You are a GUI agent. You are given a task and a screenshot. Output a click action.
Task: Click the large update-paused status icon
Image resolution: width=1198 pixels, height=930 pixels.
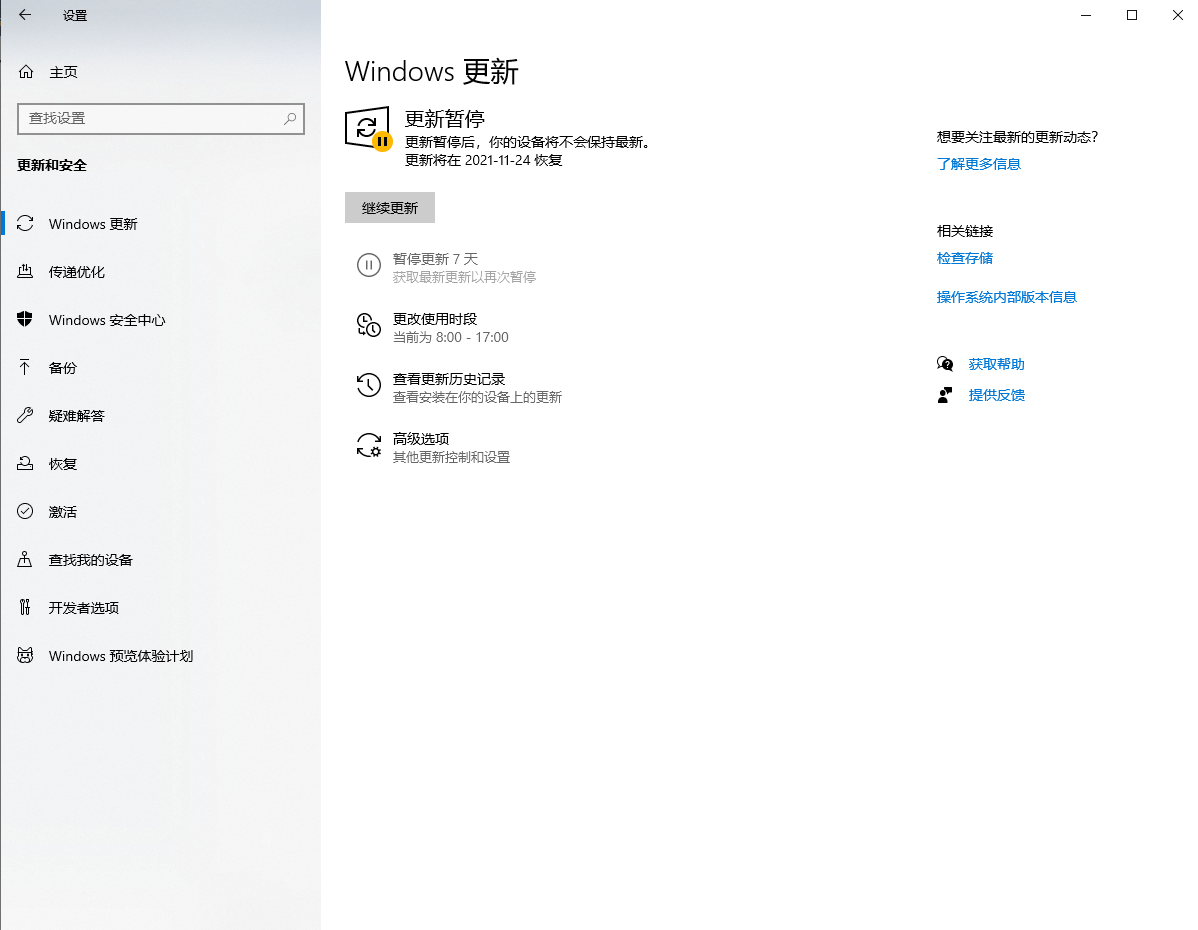point(369,128)
